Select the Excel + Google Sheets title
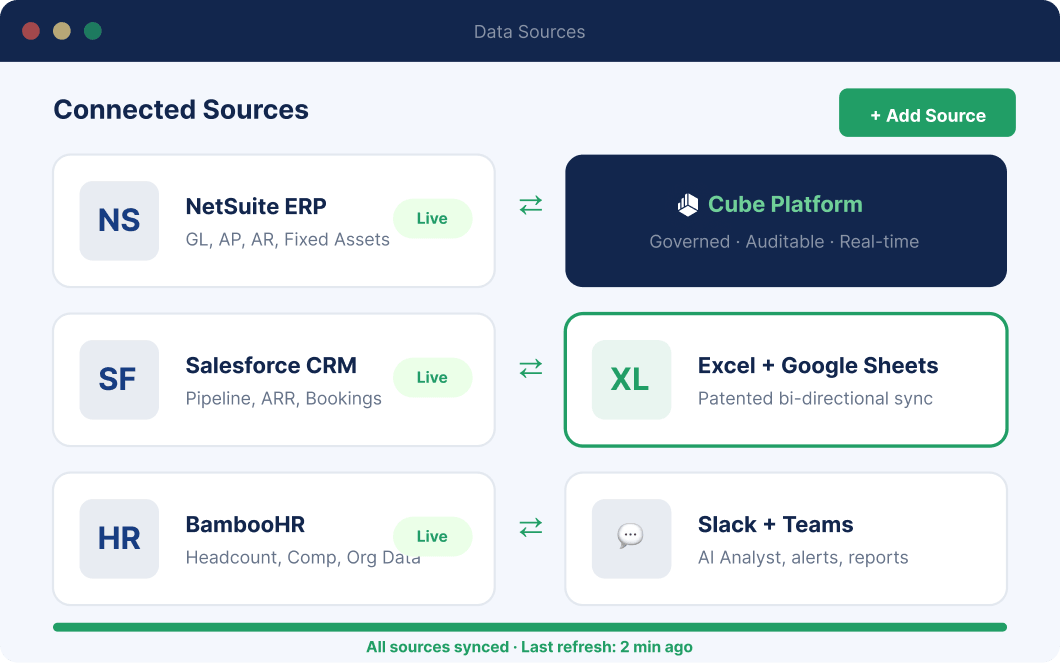The width and height of the screenshot is (1060, 663). [818, 366]
